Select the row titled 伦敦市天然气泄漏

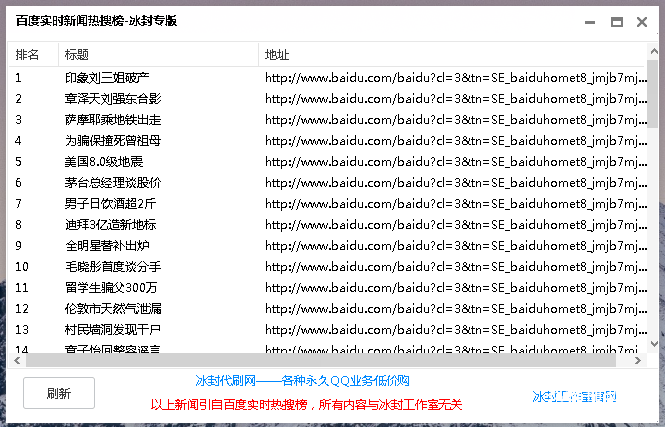328,308
